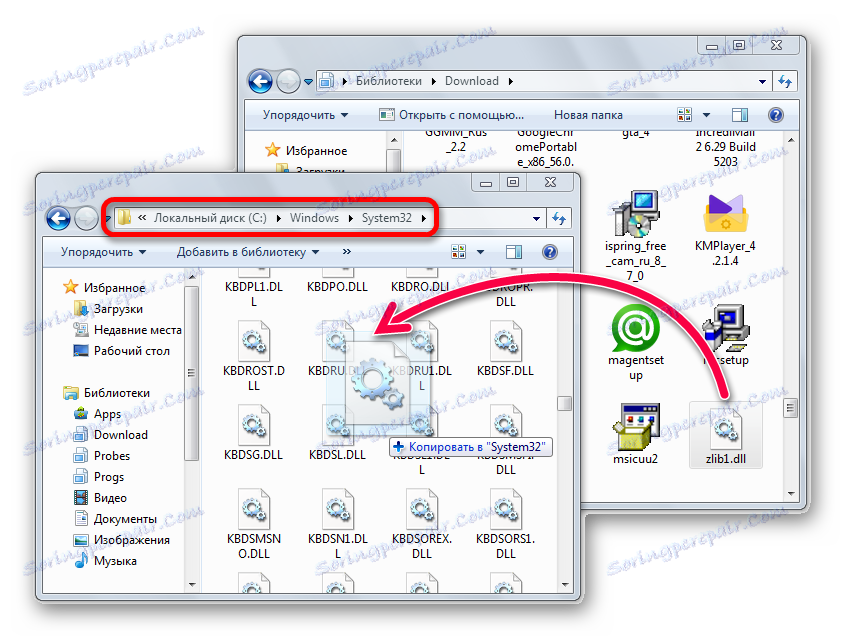
Task: Click the 'Windows' breadcrumb in the address bar
Action: (x=314, y=218)
